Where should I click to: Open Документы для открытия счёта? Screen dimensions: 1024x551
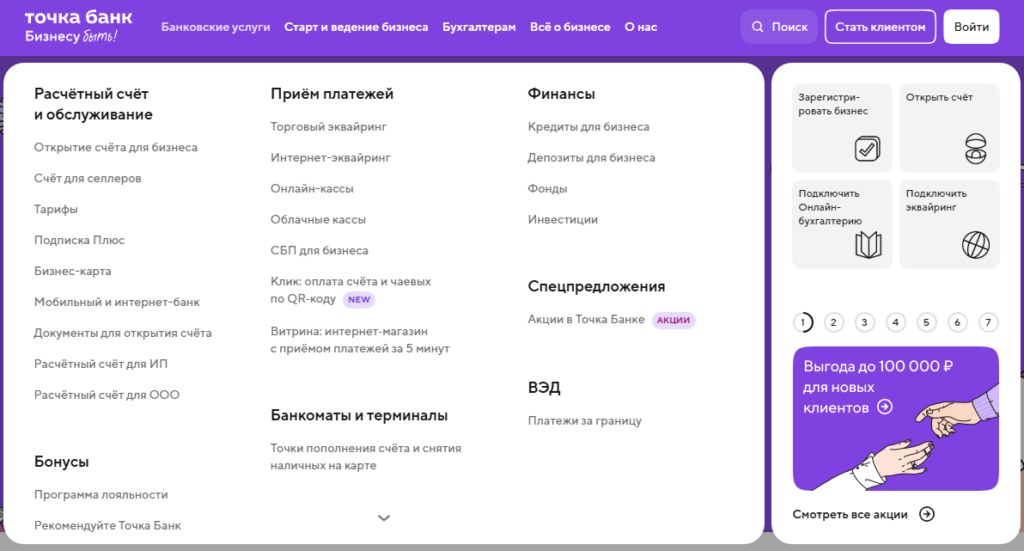point(123,333)
